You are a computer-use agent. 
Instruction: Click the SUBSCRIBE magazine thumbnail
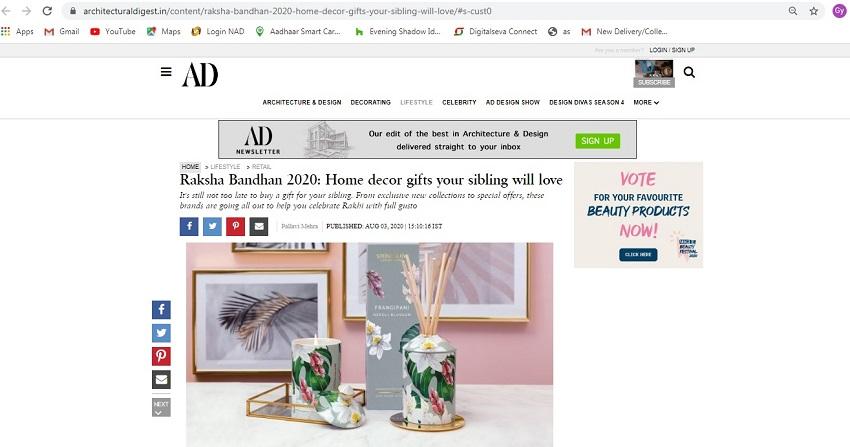coord(654,74)
